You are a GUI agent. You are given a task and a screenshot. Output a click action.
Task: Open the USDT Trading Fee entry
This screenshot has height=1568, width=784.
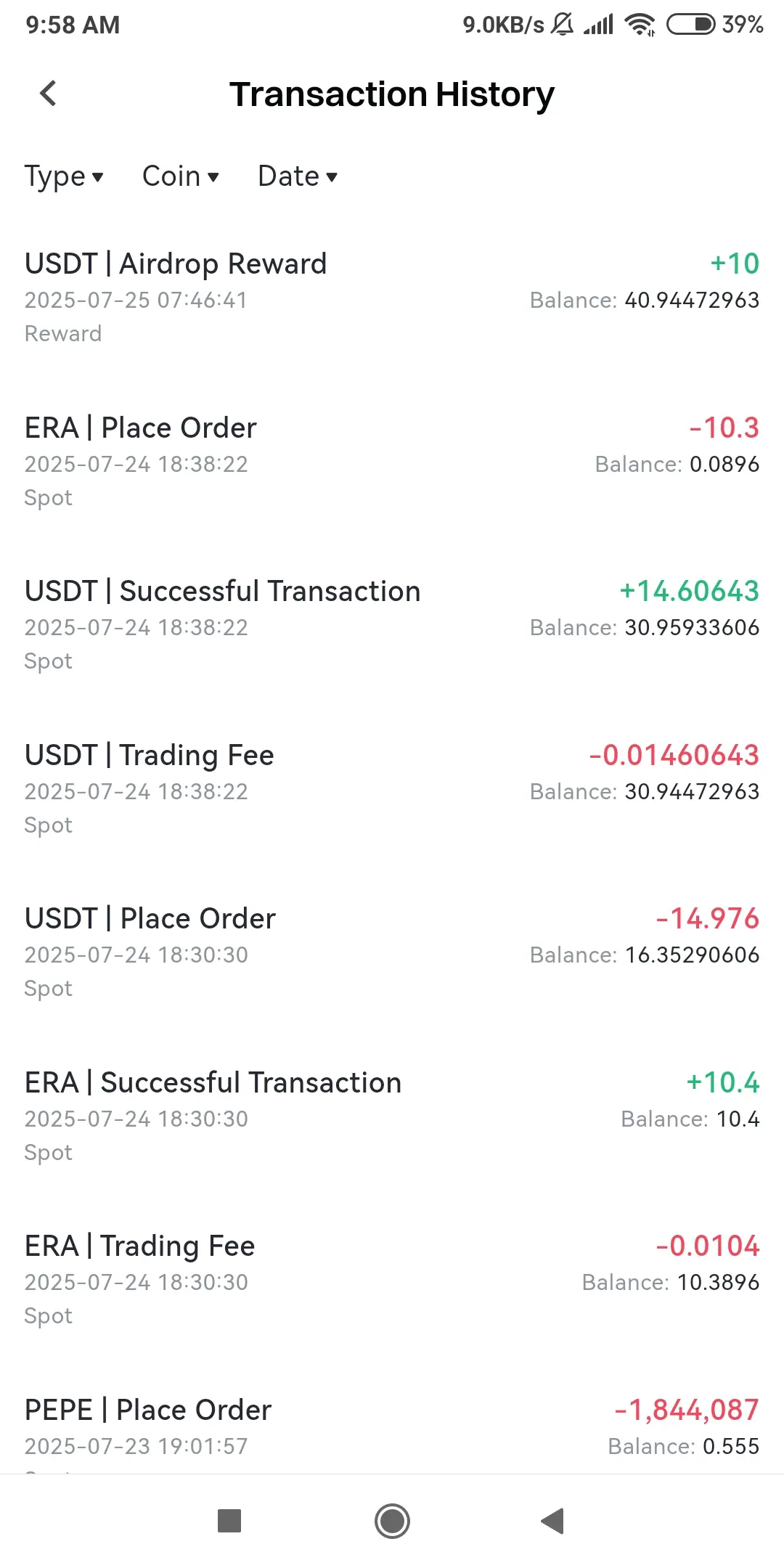click(x=392, y=790)
